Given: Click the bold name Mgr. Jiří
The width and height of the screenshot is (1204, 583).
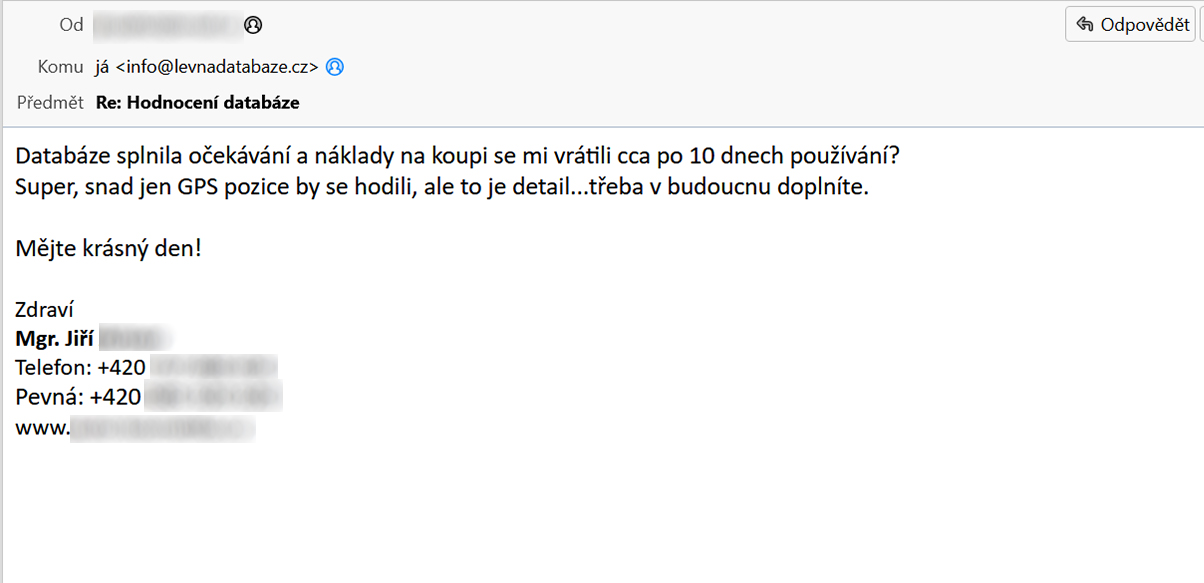Looking at the screenshot, I should pos(55,338).
